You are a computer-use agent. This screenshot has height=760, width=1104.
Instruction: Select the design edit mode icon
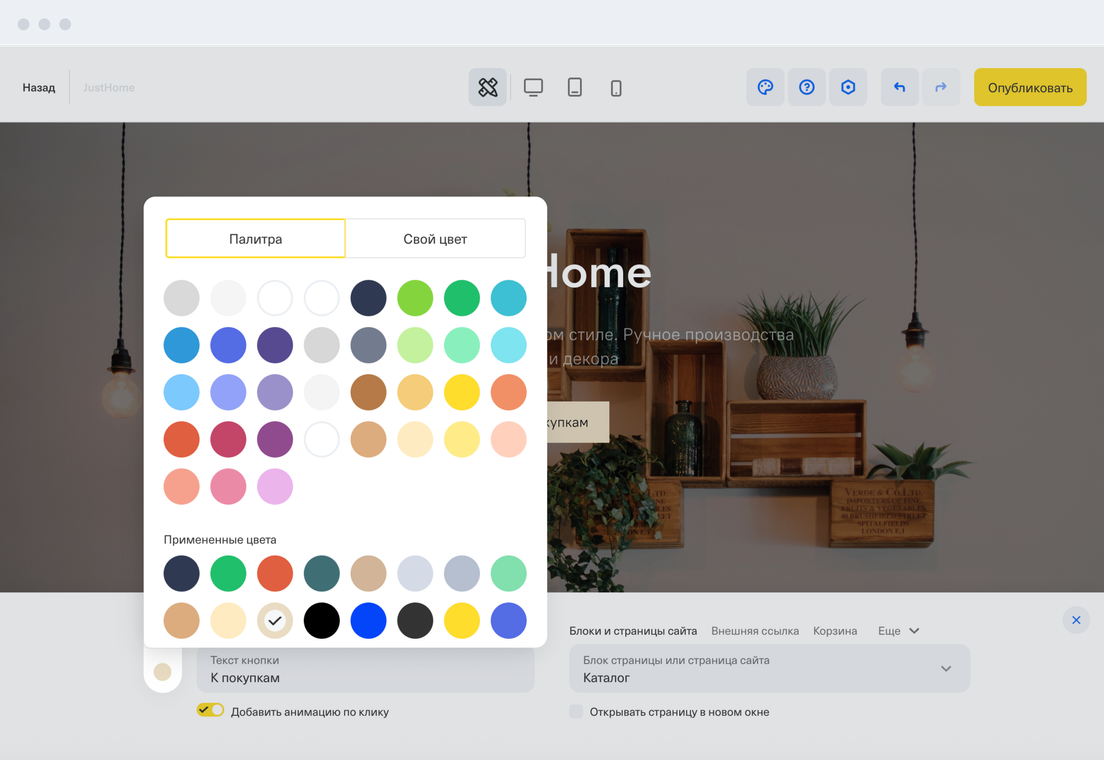click(487, 87)
